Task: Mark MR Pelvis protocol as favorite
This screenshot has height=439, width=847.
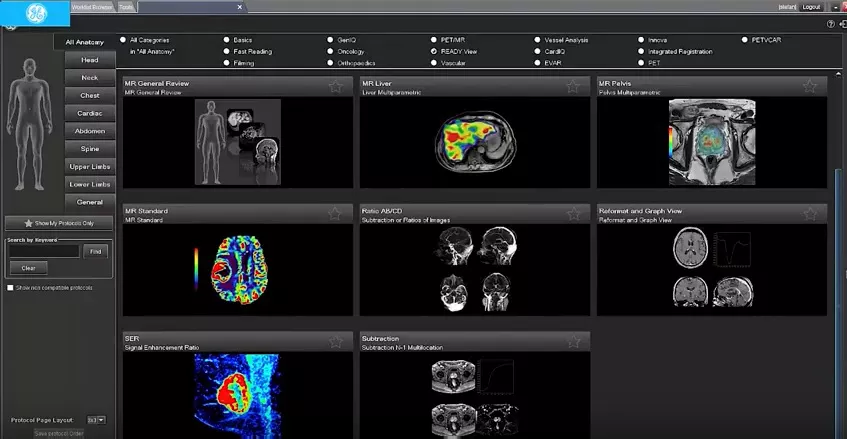Action: tap(809, 86)
